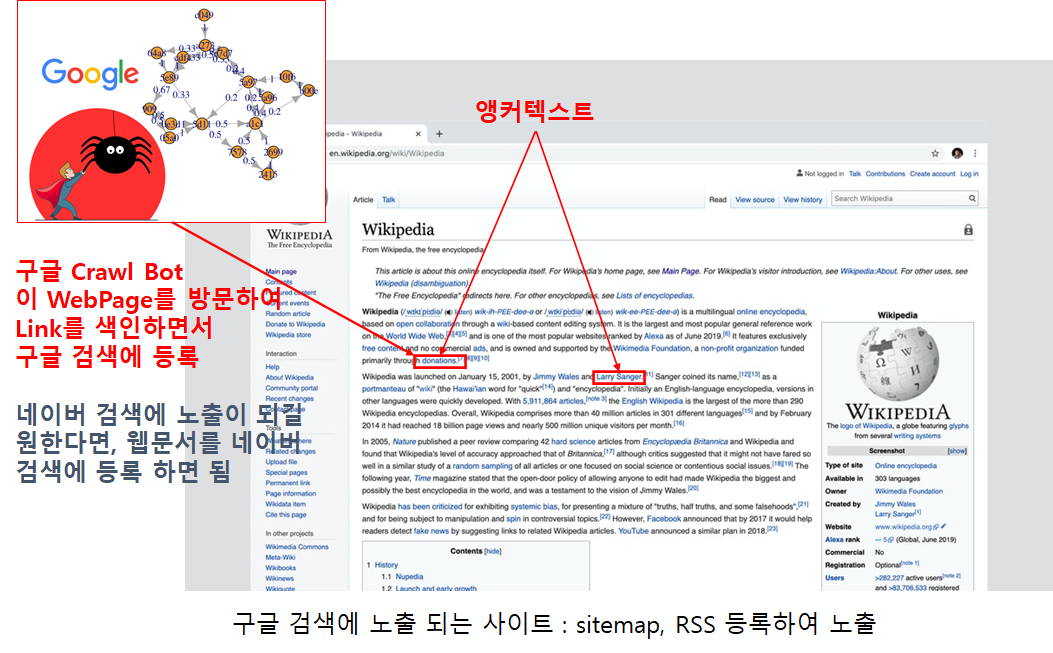Image resolution: width=1053 pixels, height=653 pixels.
Task: Open Wikipedia store in sidebar
Action: click(x=288, y=335)
